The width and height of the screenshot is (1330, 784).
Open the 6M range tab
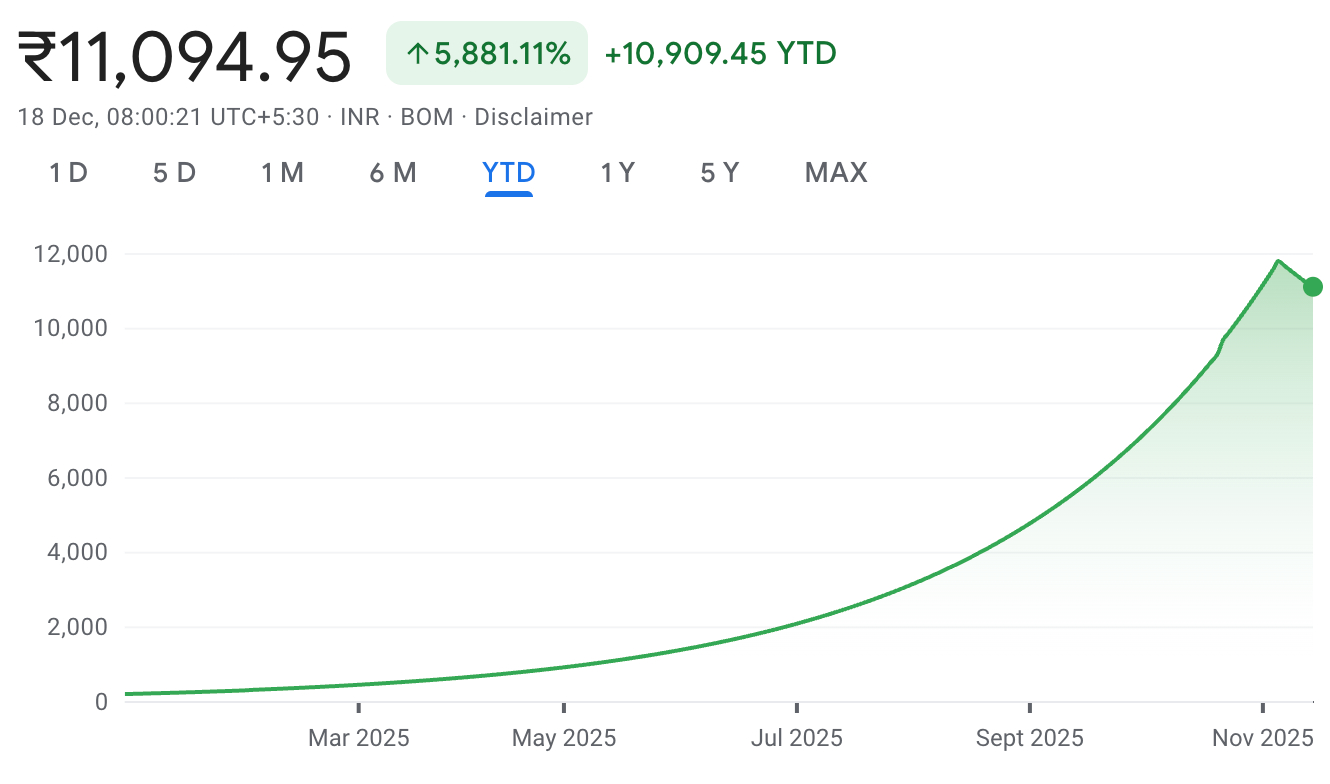tap(392, 173)
